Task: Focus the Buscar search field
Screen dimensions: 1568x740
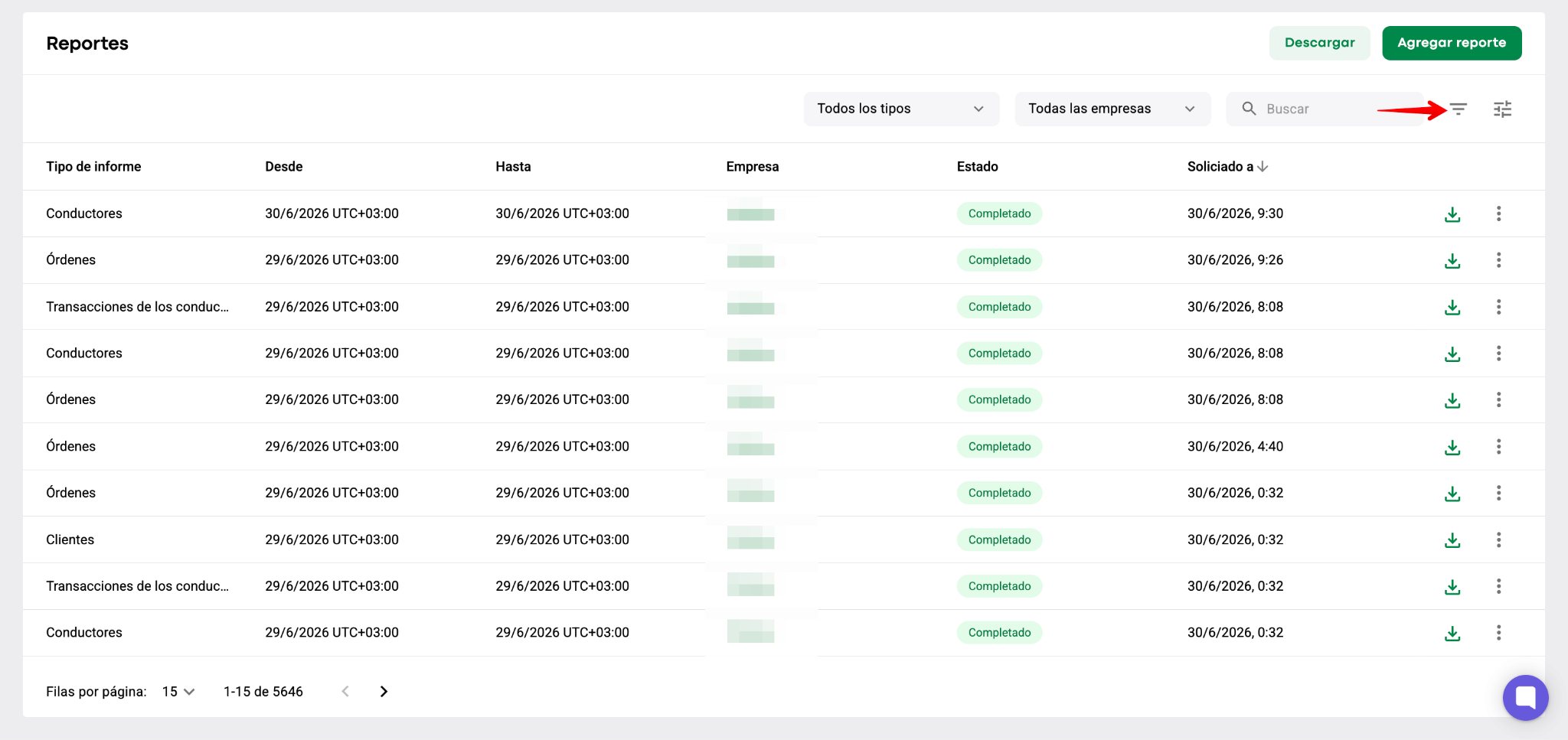Action: [x=1325, y=109]
